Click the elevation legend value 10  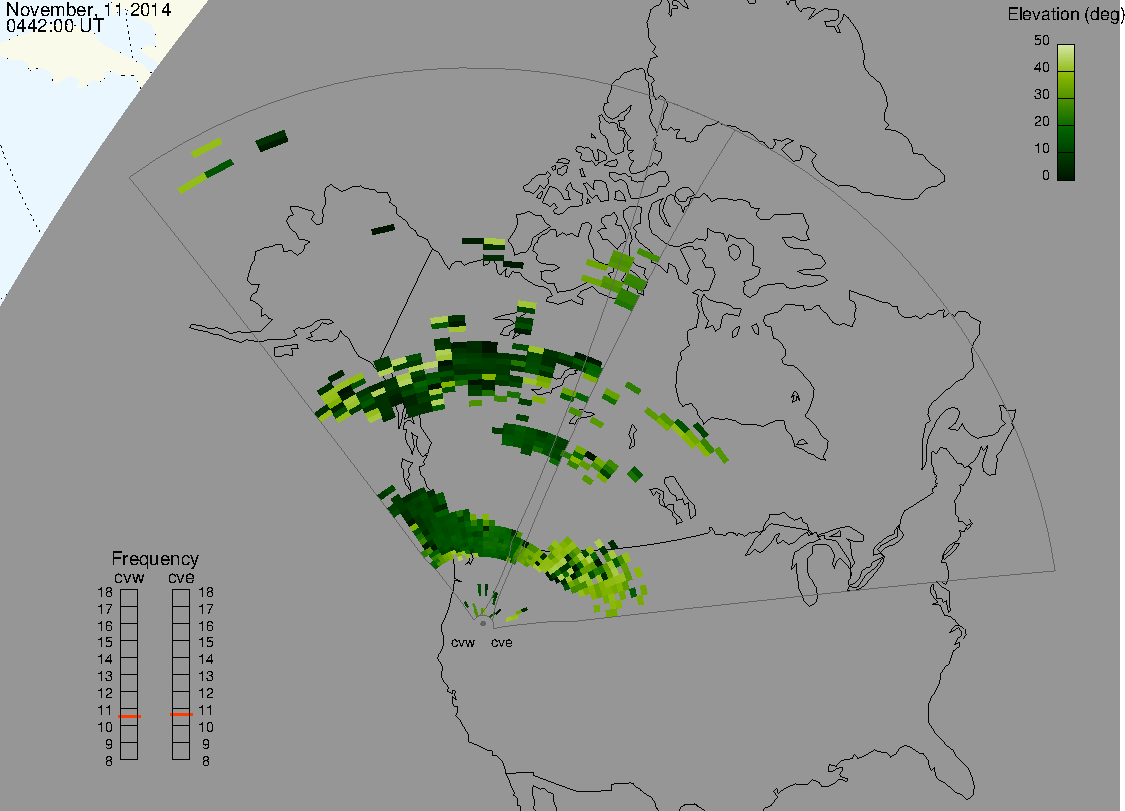(x=1042, y=149)
